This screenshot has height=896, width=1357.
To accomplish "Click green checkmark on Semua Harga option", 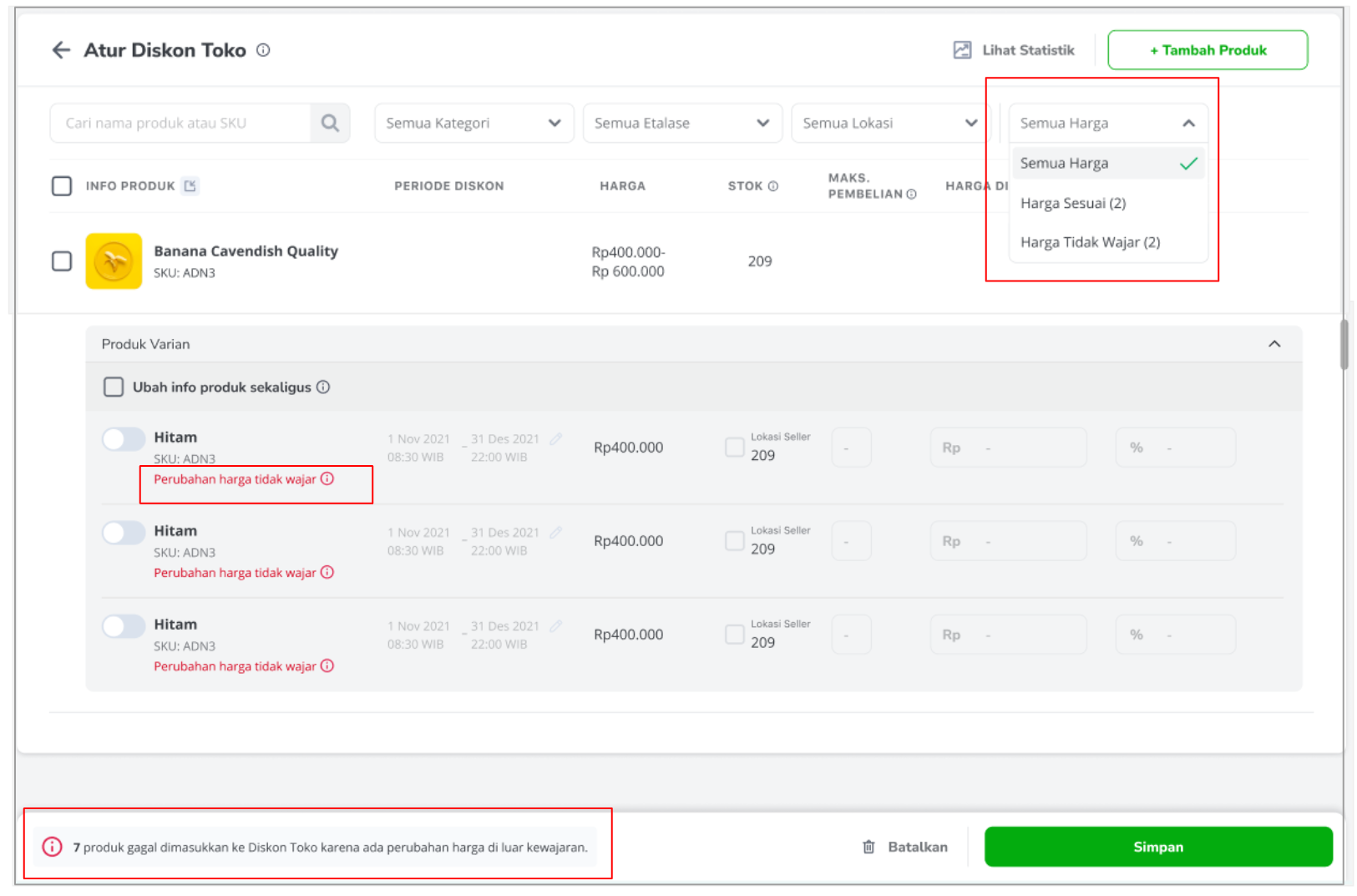I will [x=1188, y=164].
